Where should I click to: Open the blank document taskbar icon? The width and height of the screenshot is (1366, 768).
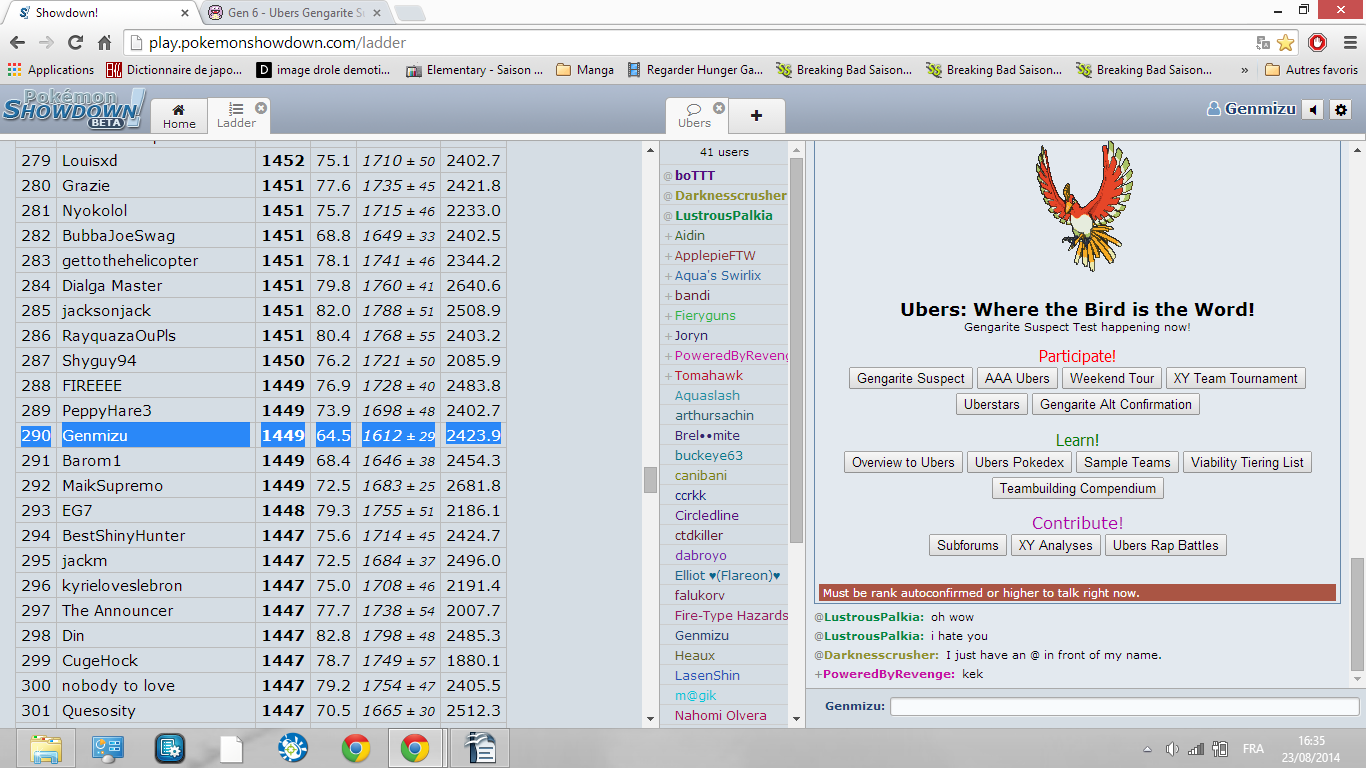tap(231, 748)
